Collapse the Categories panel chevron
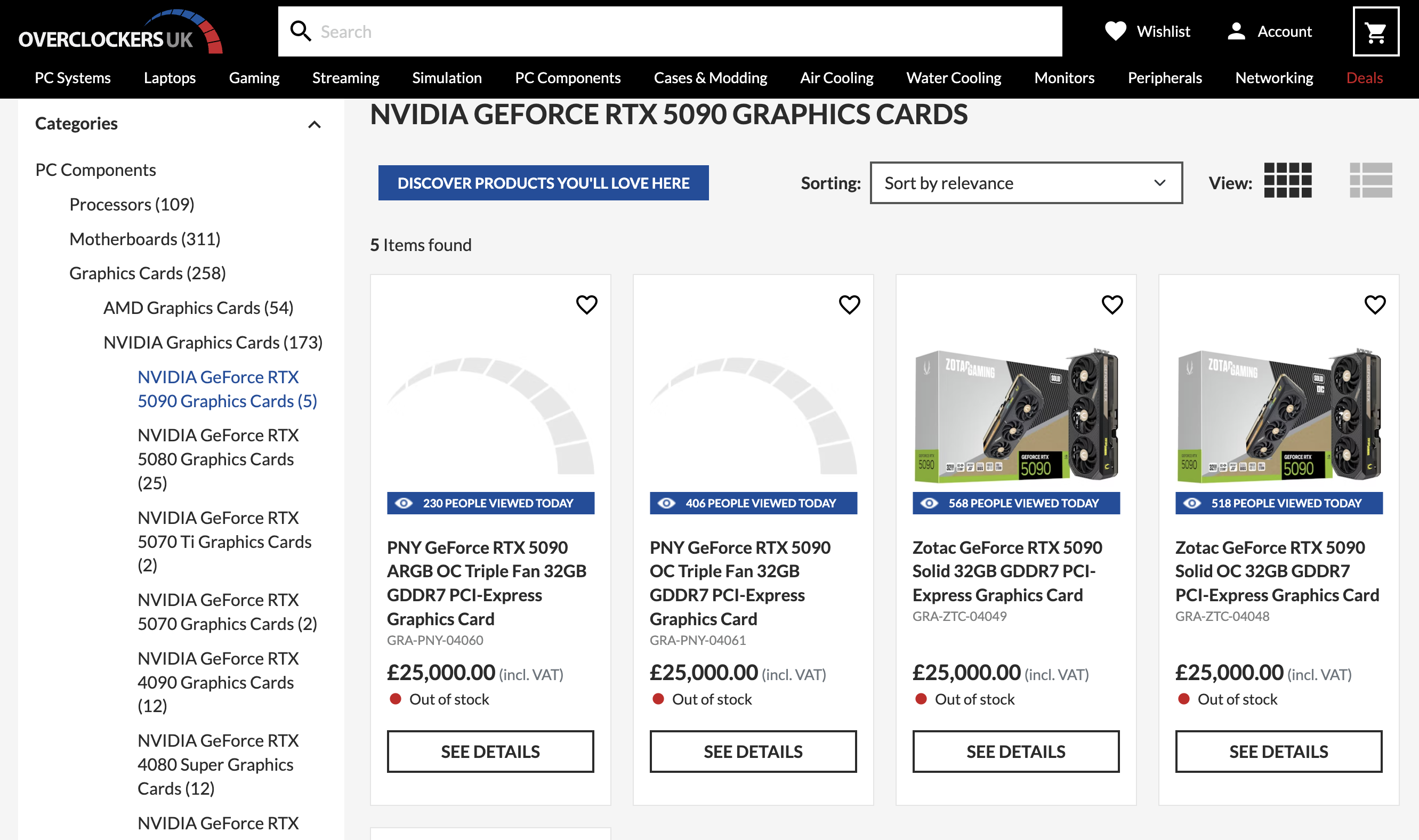 tap(314, 125)
